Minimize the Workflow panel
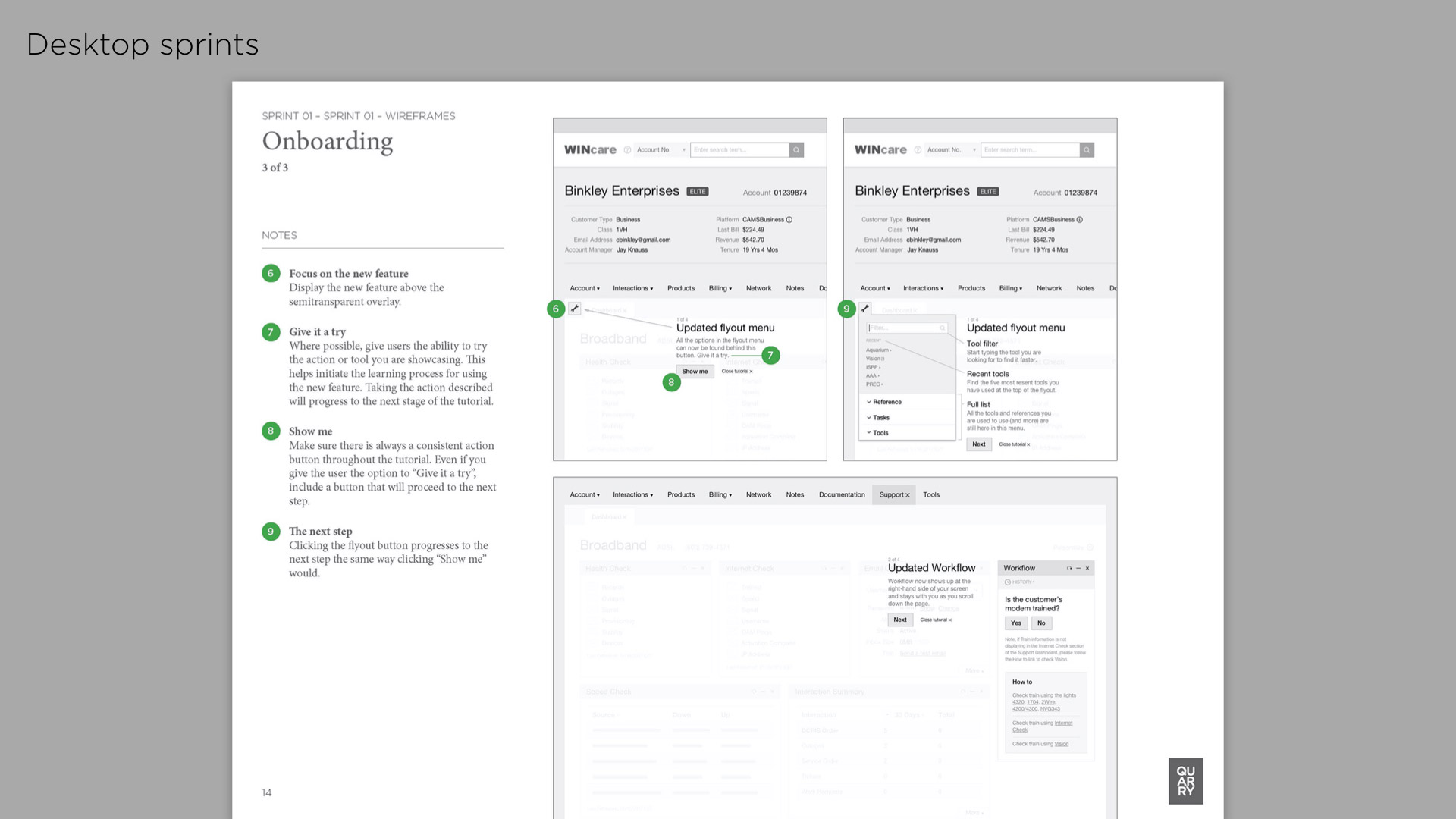1456x819 pixels. [1078, 568]
